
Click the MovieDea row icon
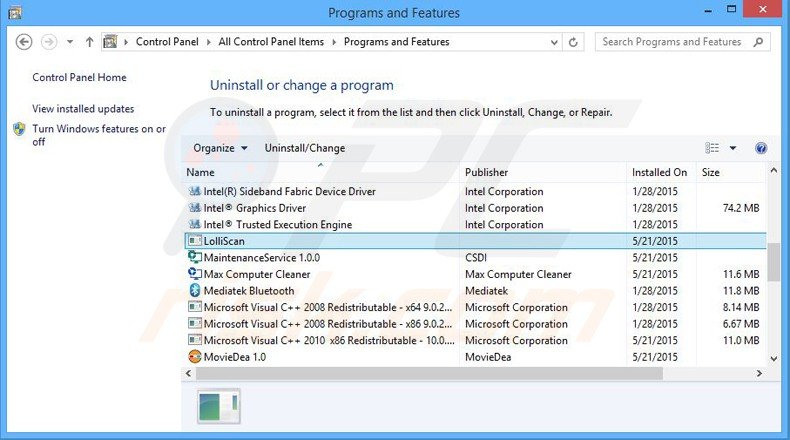[x=194, y=357]
